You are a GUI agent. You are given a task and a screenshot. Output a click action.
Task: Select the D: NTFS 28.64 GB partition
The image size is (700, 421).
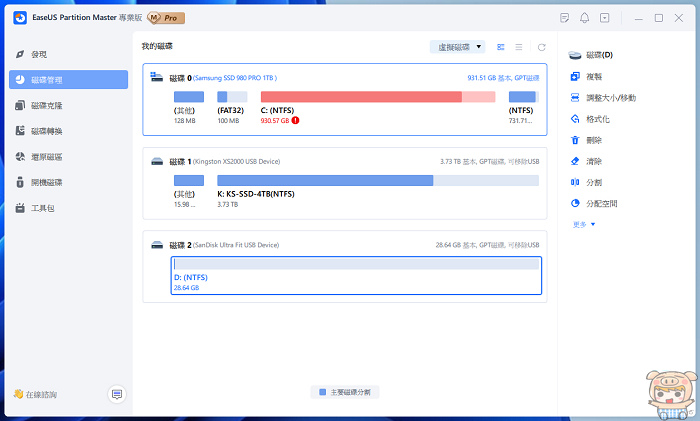(356, 275)
